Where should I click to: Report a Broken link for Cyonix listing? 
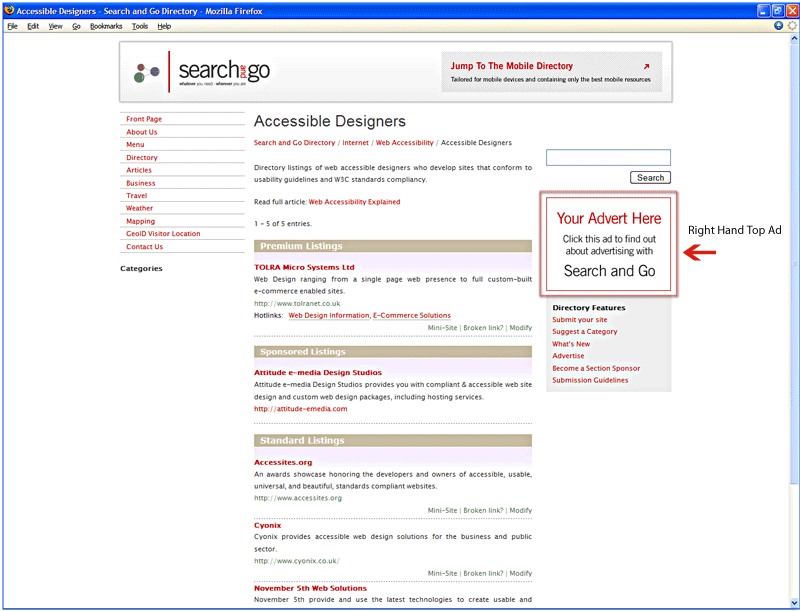(x=483, y=574)
